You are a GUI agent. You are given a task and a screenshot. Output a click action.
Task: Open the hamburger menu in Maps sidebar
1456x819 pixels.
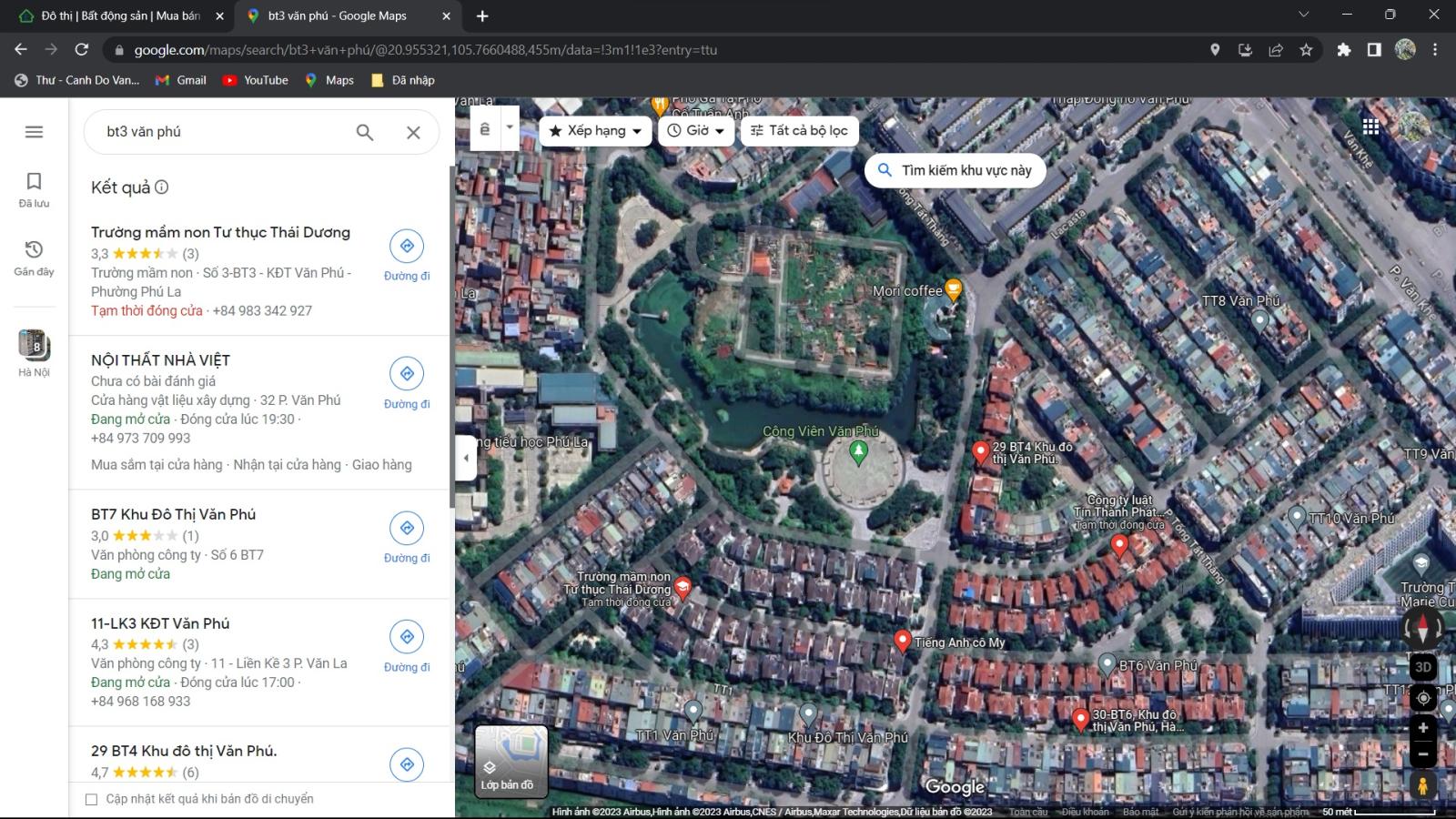coord(34,132)
